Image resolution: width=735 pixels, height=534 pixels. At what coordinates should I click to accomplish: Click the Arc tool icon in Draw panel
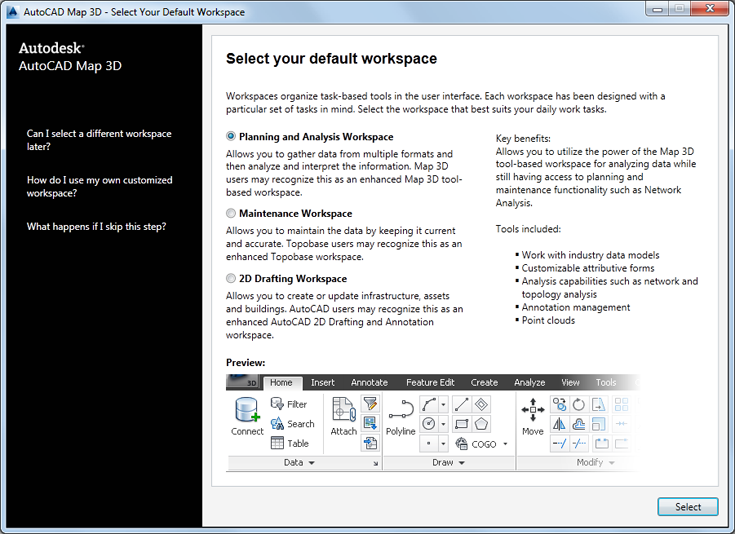pyautogui.click(x=428, y=404)
